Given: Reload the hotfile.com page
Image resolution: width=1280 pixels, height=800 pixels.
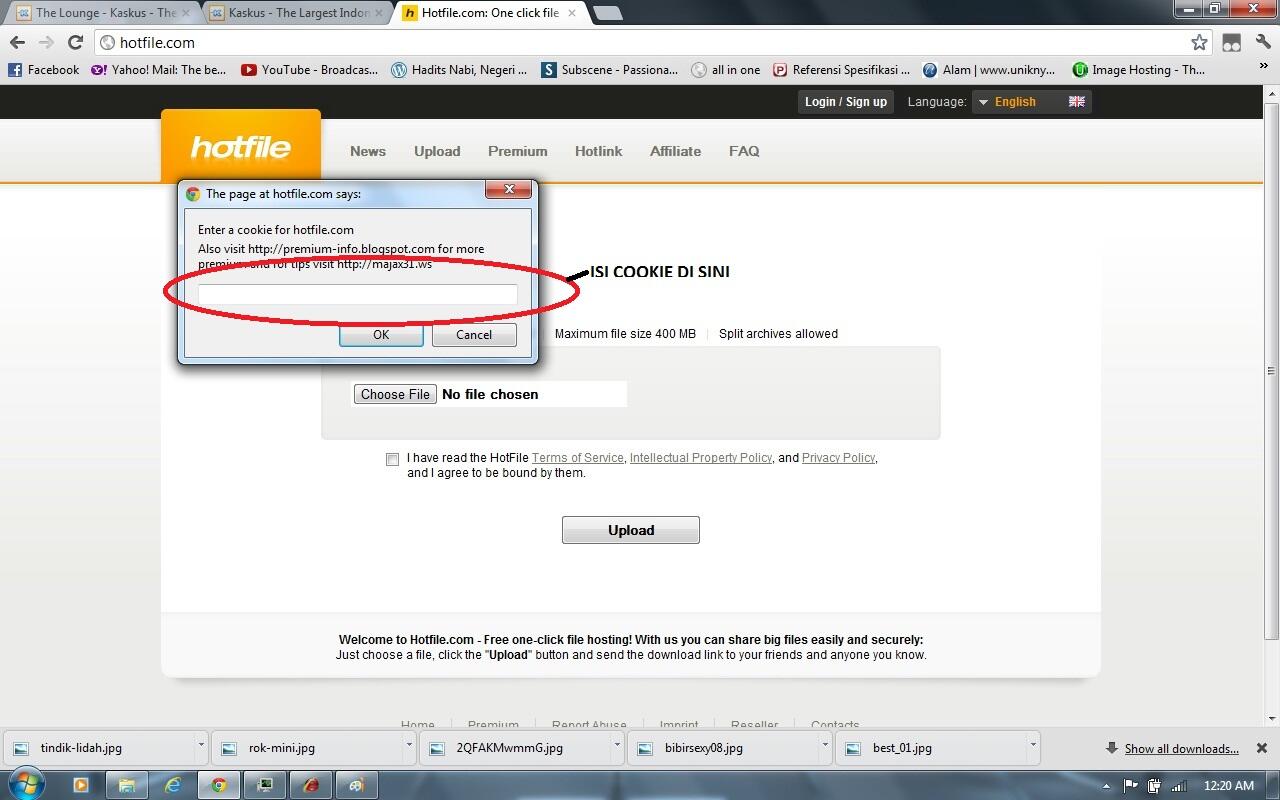Looking at the screenshot, I should click(x=75, y=42).
